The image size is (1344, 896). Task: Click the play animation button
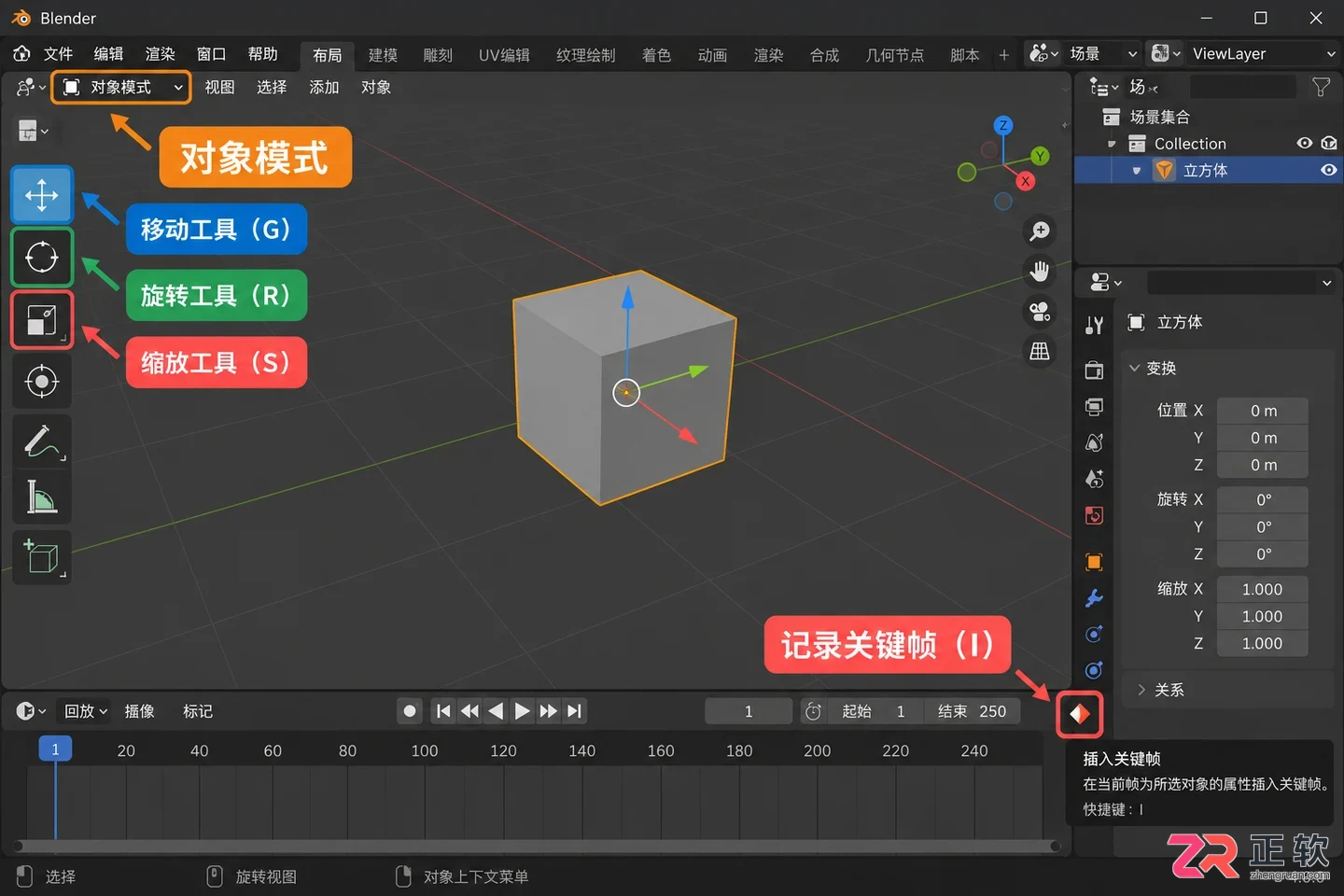coord(522,711)
